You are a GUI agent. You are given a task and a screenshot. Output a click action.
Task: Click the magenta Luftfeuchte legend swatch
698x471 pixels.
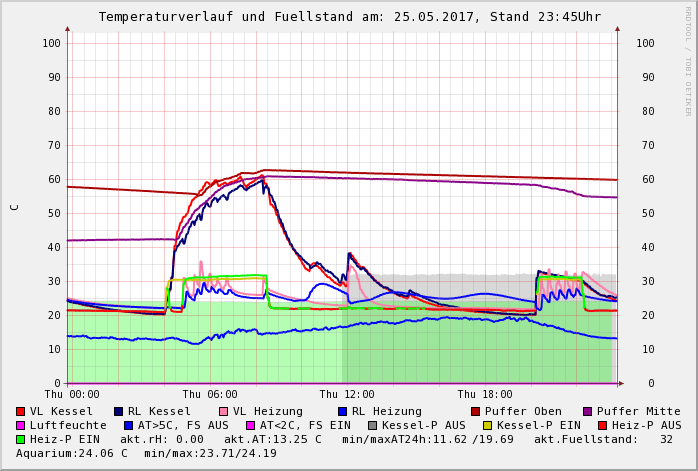[x=21, y=425]
